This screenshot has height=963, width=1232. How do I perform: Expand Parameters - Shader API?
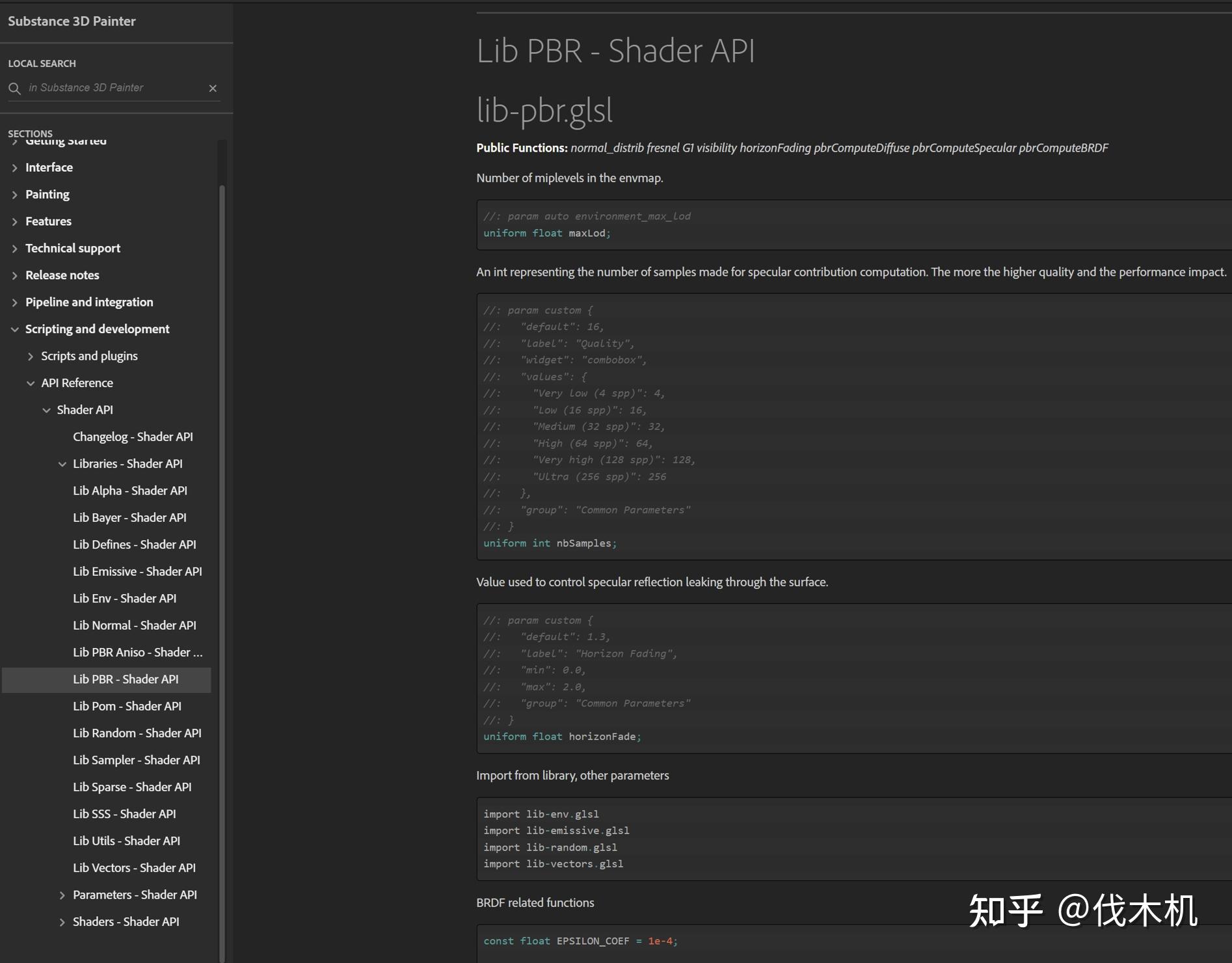[62, 895]
